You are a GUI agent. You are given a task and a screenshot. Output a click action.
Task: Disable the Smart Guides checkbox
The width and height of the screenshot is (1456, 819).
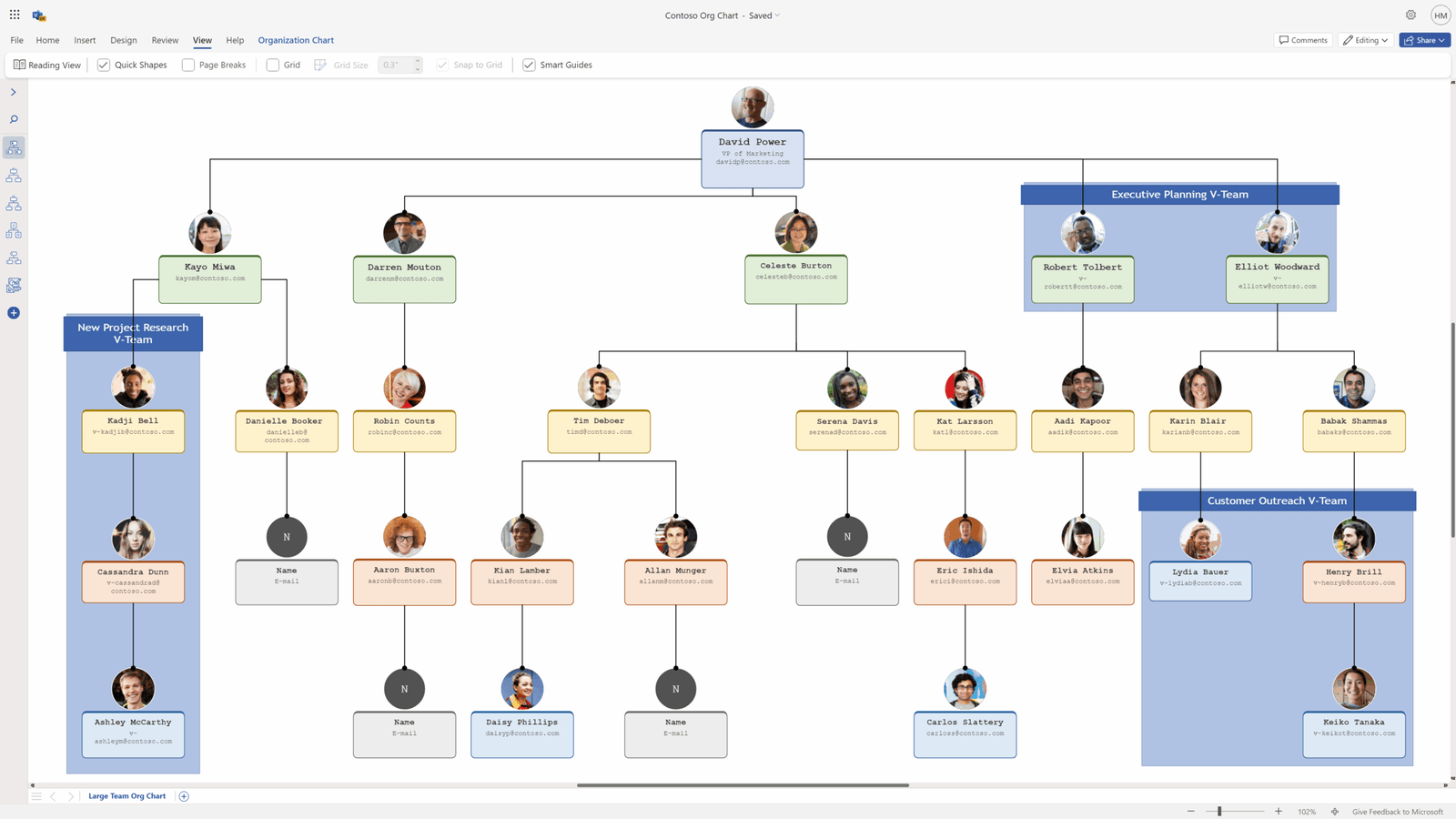coord(529,65)
